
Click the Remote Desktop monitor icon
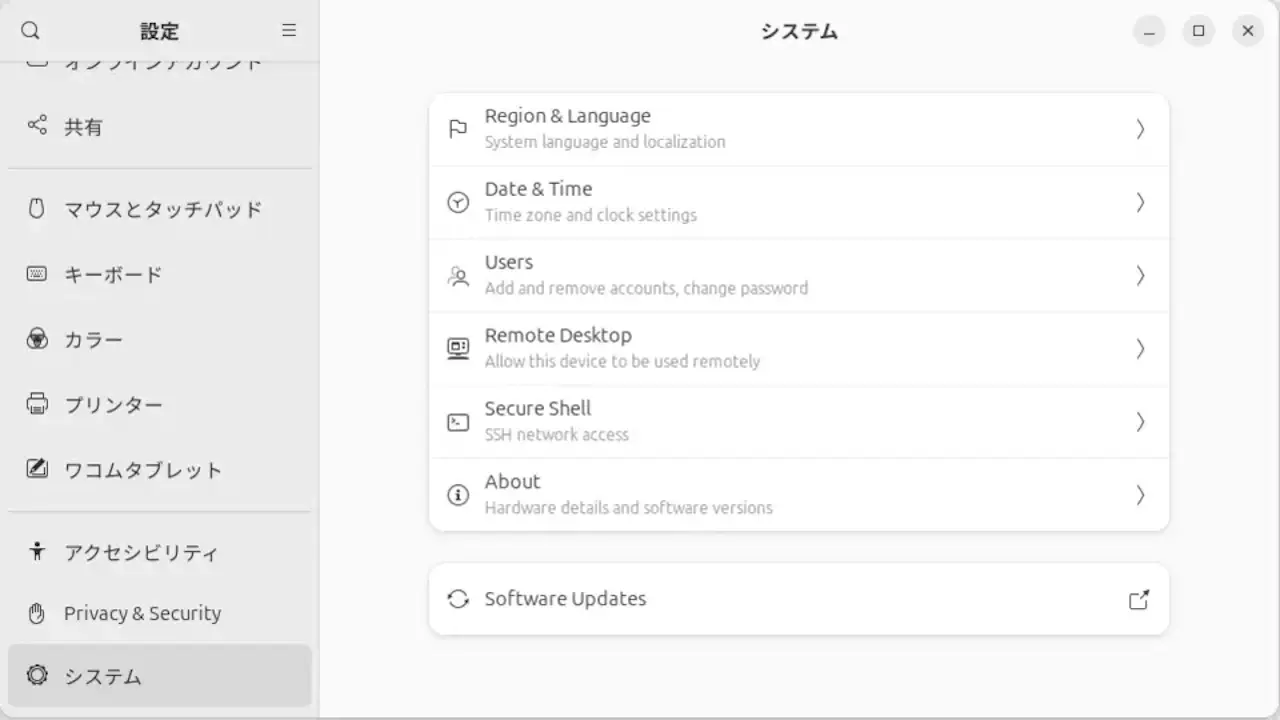coord(458,349)
